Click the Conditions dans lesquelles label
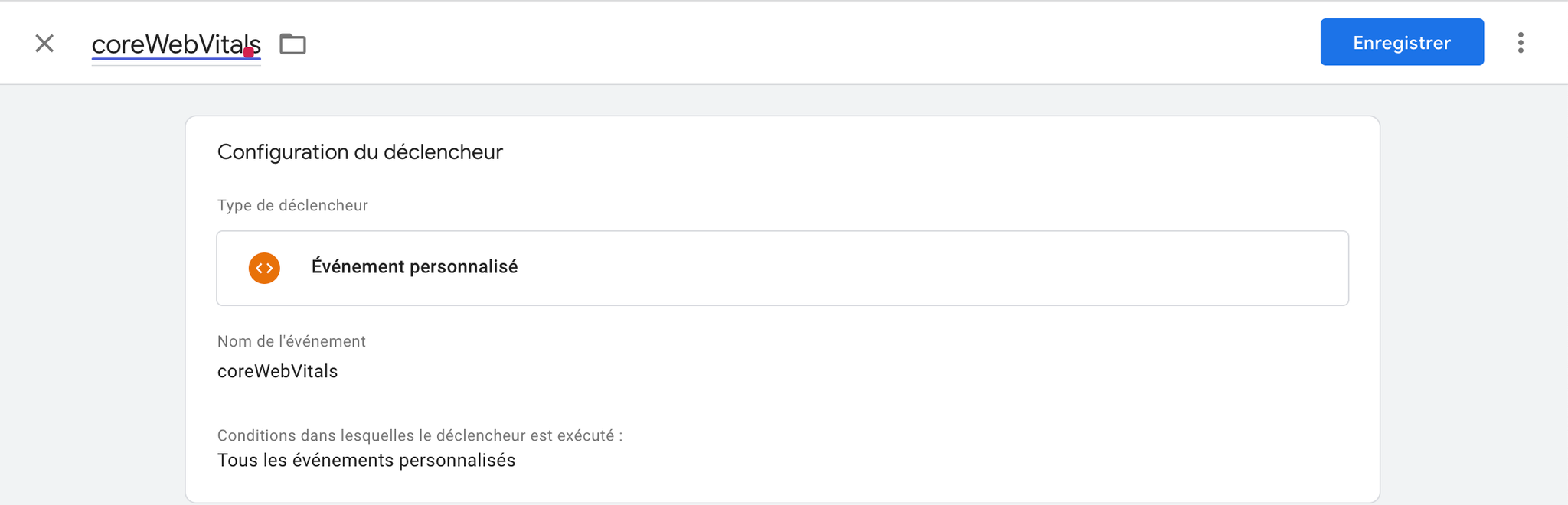 tap(420, 435)
